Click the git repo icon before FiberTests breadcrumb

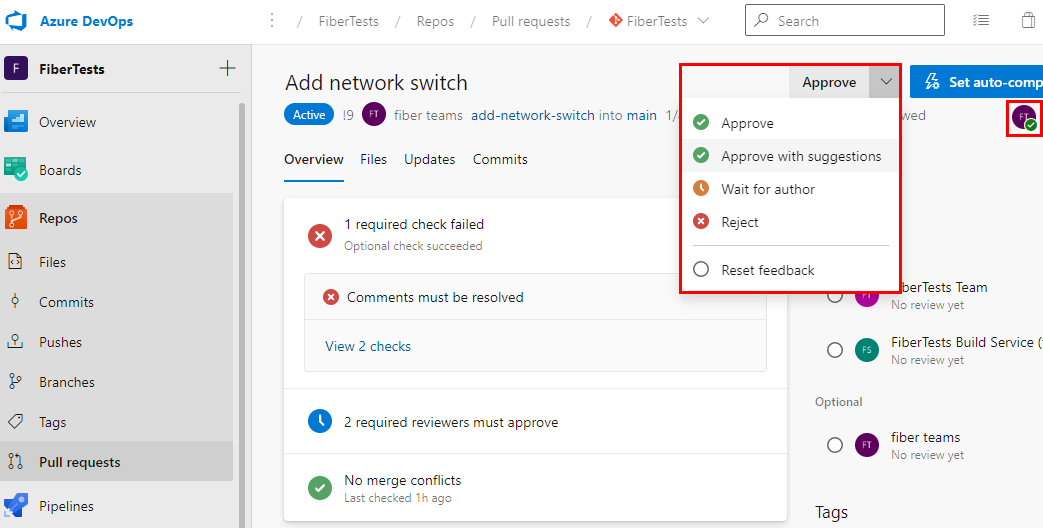[615, 21]
